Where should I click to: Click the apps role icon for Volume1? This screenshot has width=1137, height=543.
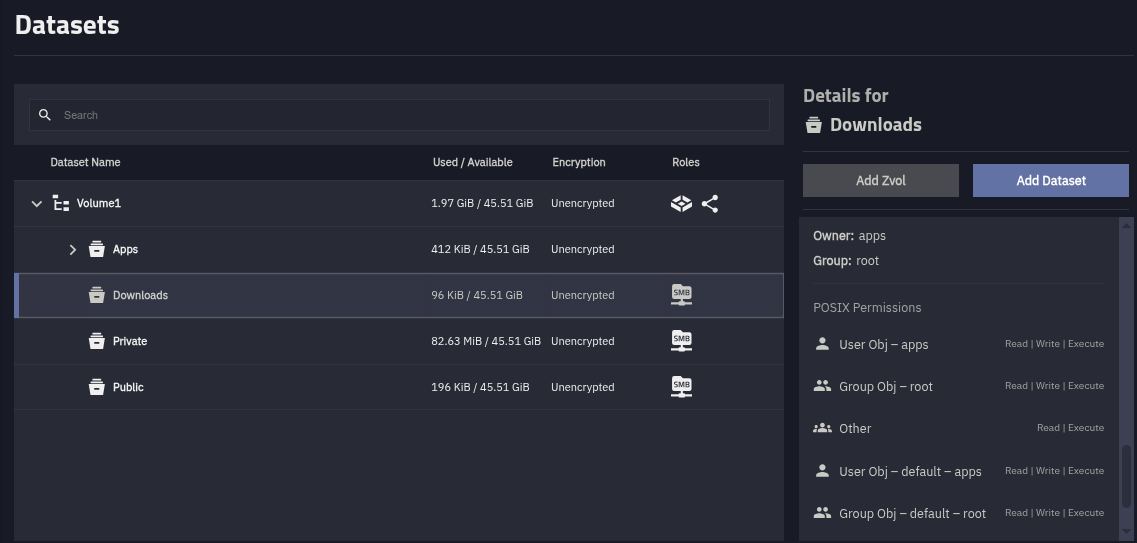681,204
